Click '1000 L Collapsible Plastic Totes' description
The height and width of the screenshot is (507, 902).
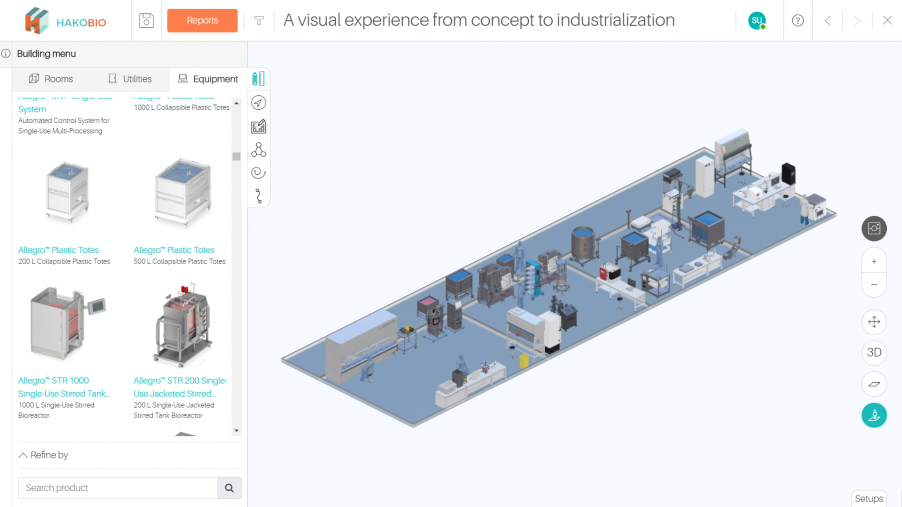(182, 108)
